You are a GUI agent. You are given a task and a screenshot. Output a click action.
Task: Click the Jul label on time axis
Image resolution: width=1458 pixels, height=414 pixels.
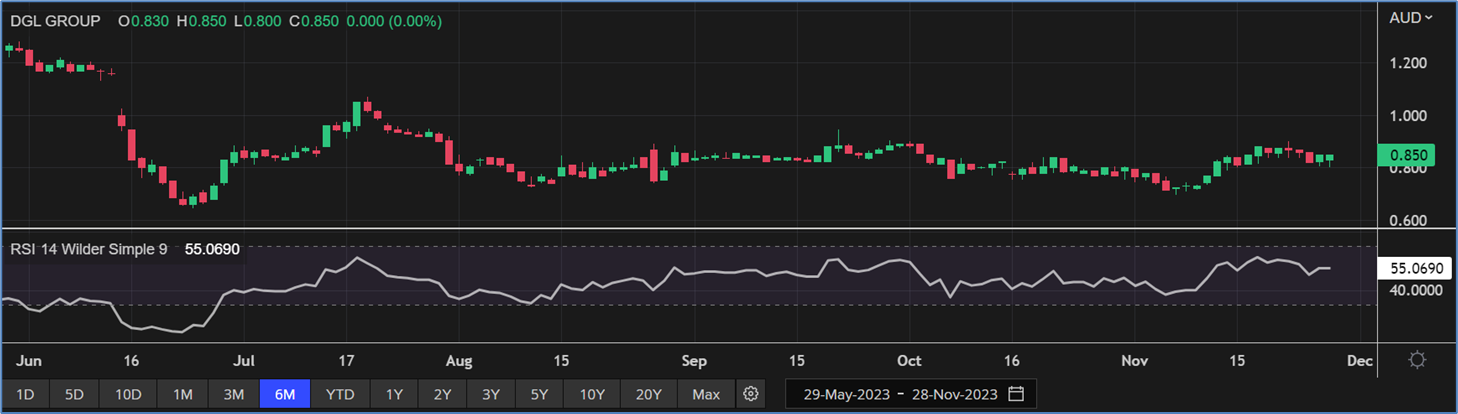click(x=246, y=360)
